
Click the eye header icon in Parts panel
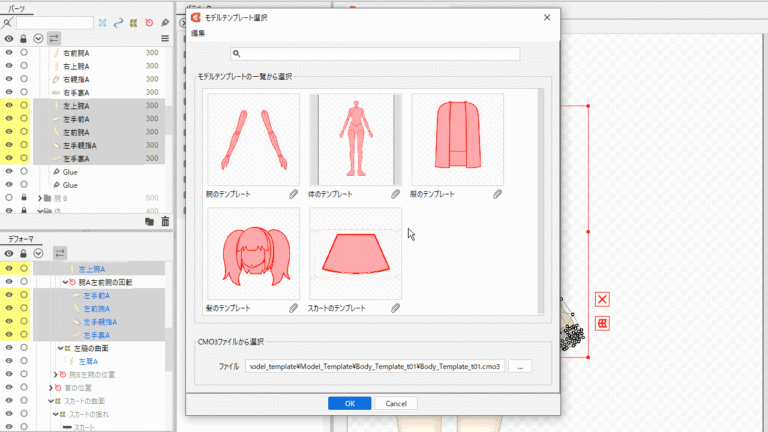pos(9,39)
